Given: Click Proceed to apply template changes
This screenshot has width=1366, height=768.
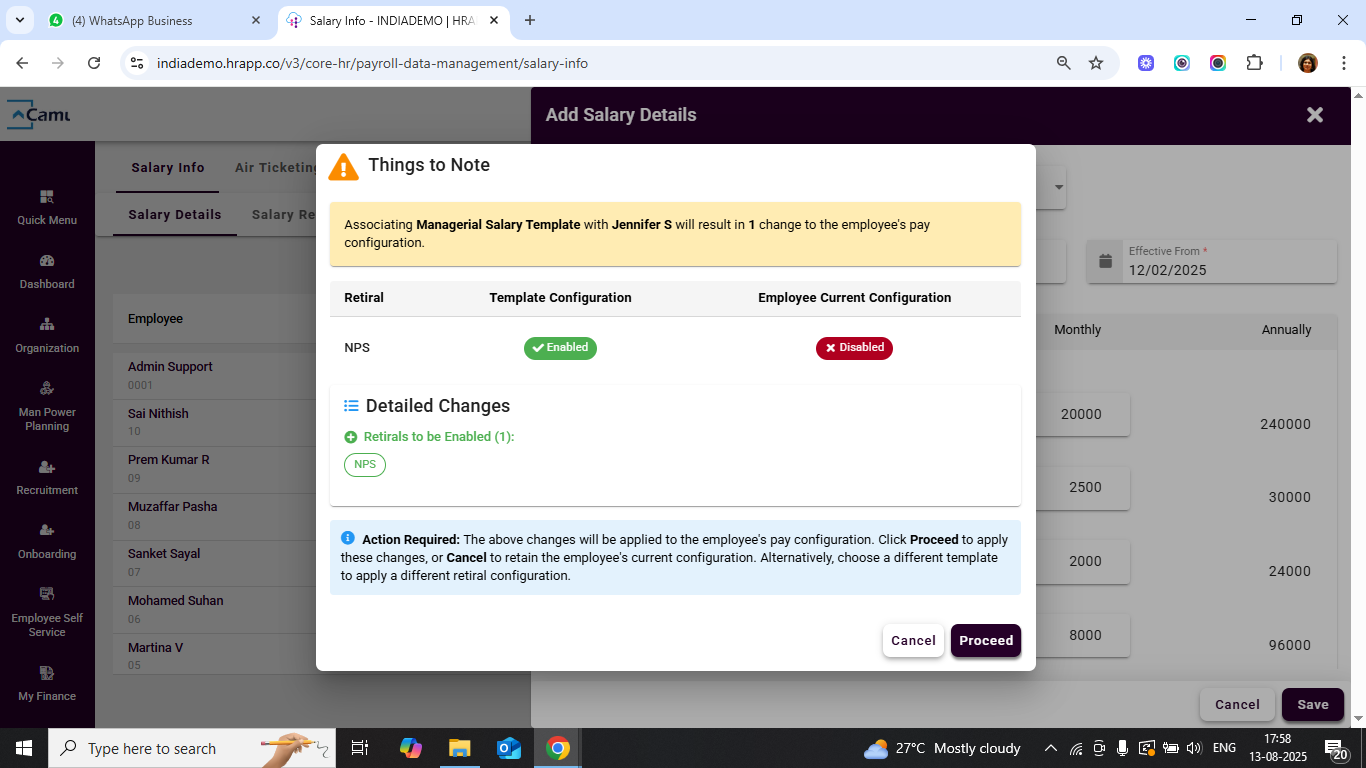Looking at the screenshot, I should coord(985,641).
